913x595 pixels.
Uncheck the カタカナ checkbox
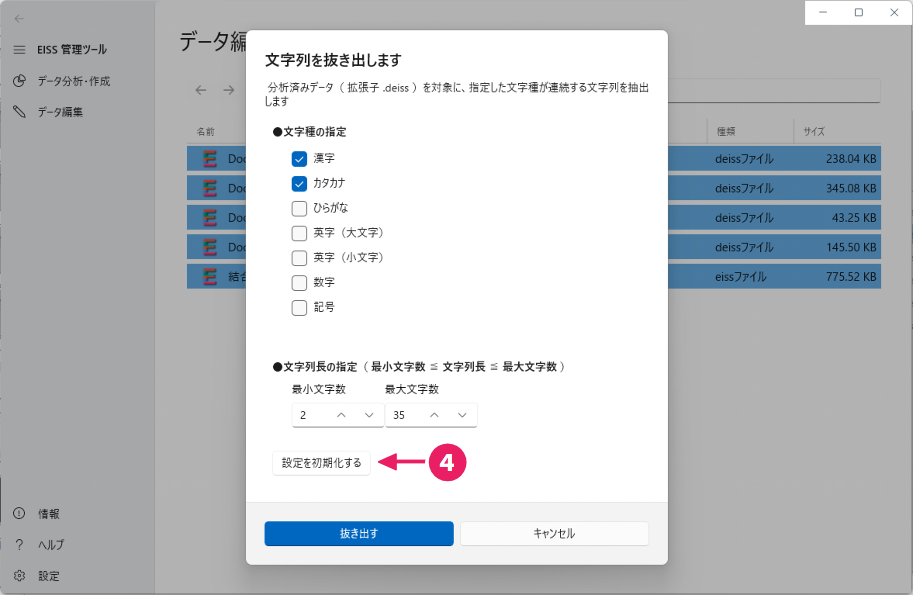(299, 183)
